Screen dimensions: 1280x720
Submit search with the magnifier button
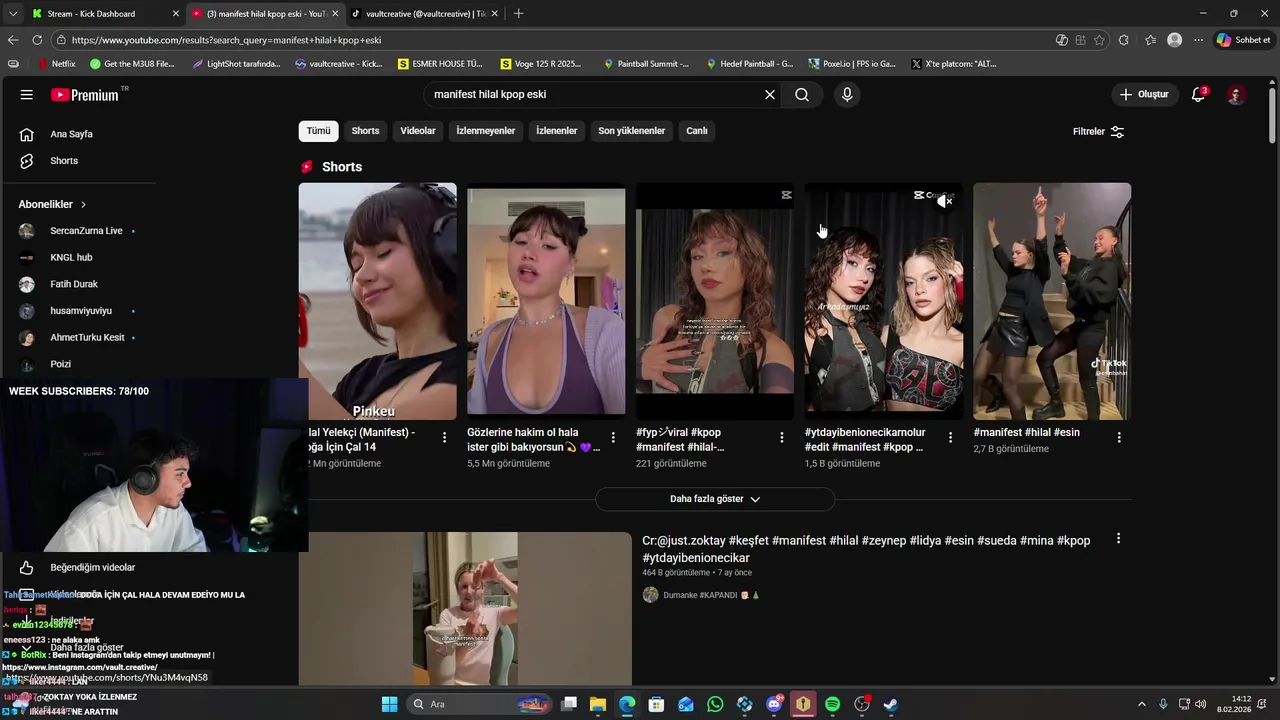click(802, 95)
